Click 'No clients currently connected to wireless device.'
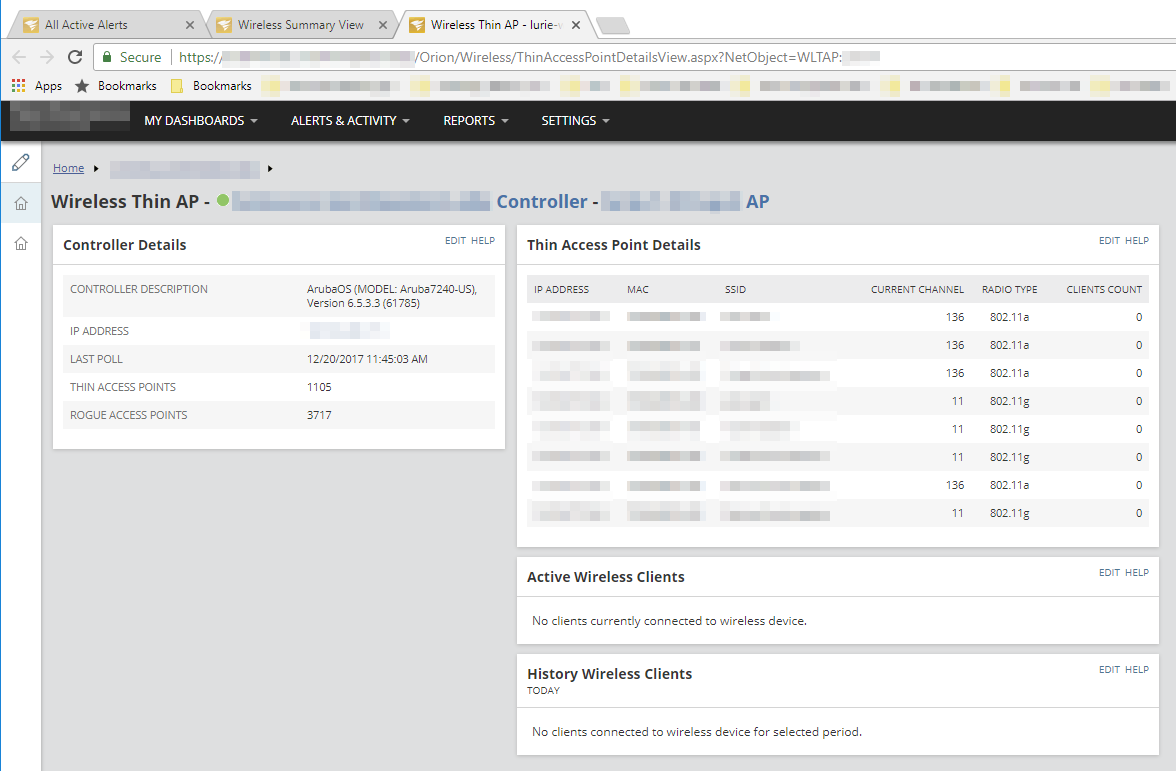Viewport: 1176px width, 771px height. 669,621
